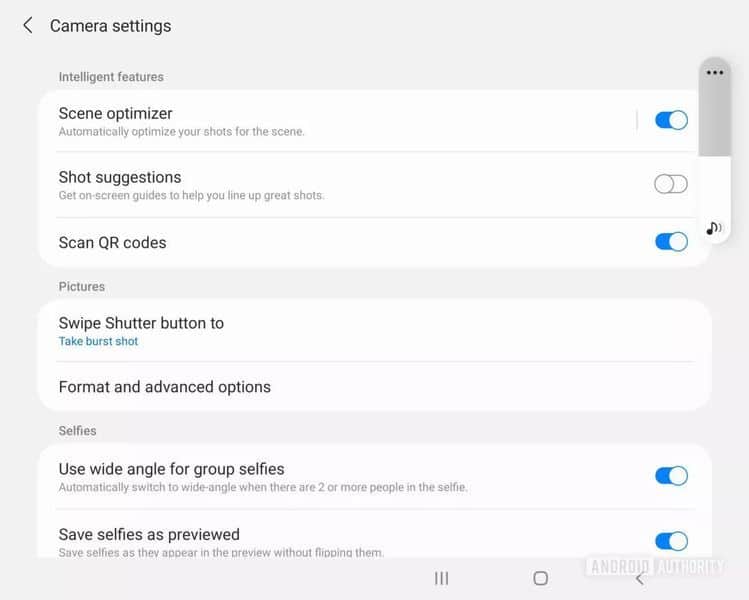The width and height of the screenshot is (749, 600).
Task: Tap the Shot suggestions label text
Action: (120, 178)
